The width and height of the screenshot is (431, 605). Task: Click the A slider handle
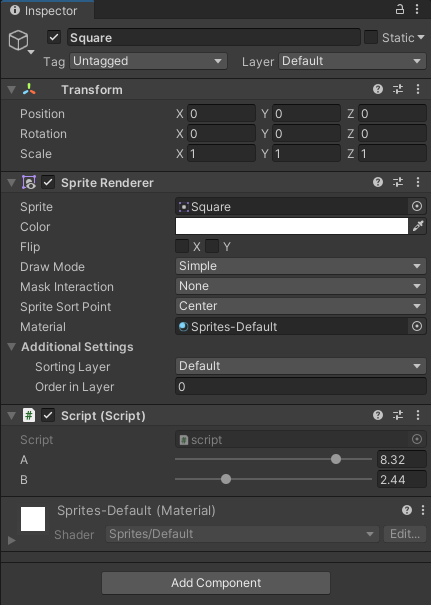click(336, 459)
